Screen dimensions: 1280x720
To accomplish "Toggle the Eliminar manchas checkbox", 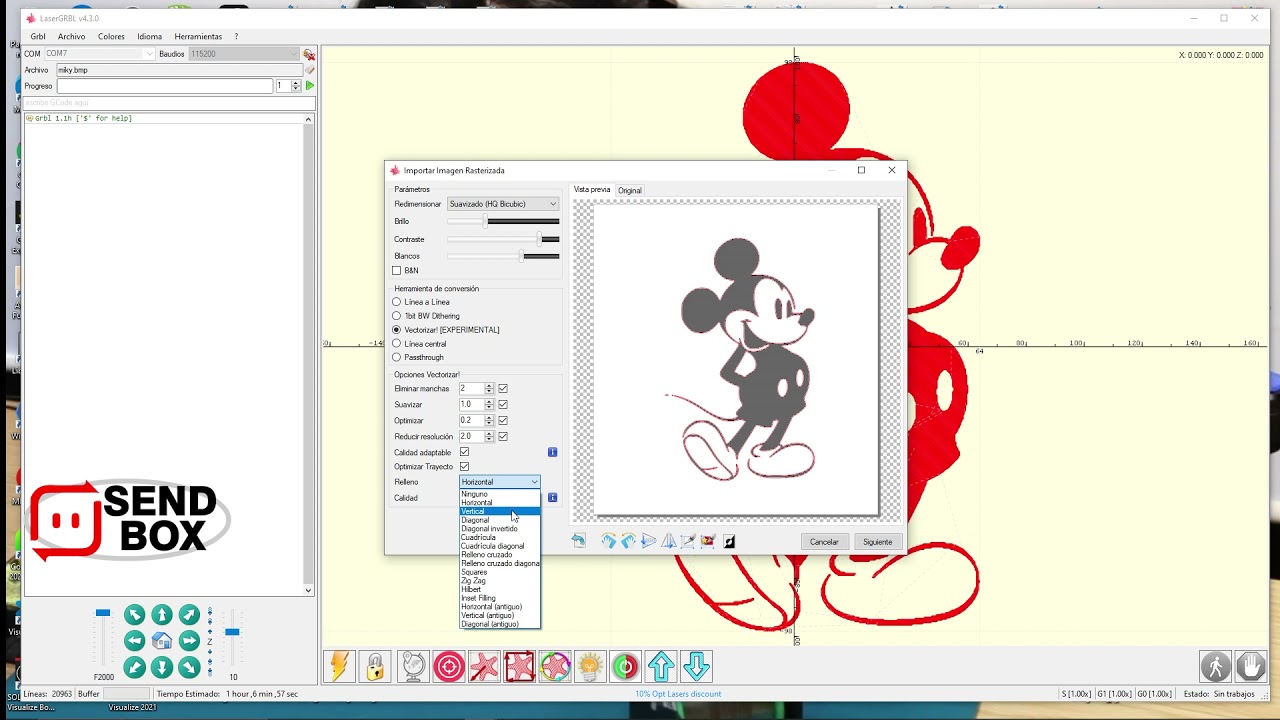I will [x=503, y=389].
